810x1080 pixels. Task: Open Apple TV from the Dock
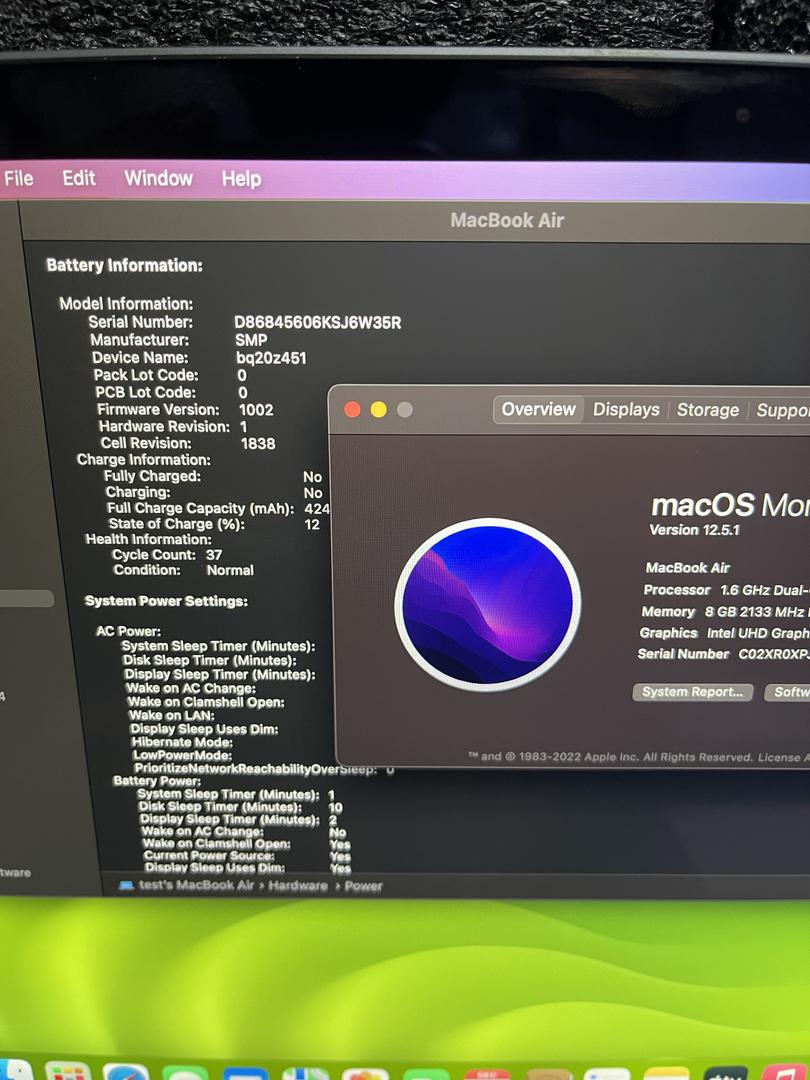coord(725,1073)
